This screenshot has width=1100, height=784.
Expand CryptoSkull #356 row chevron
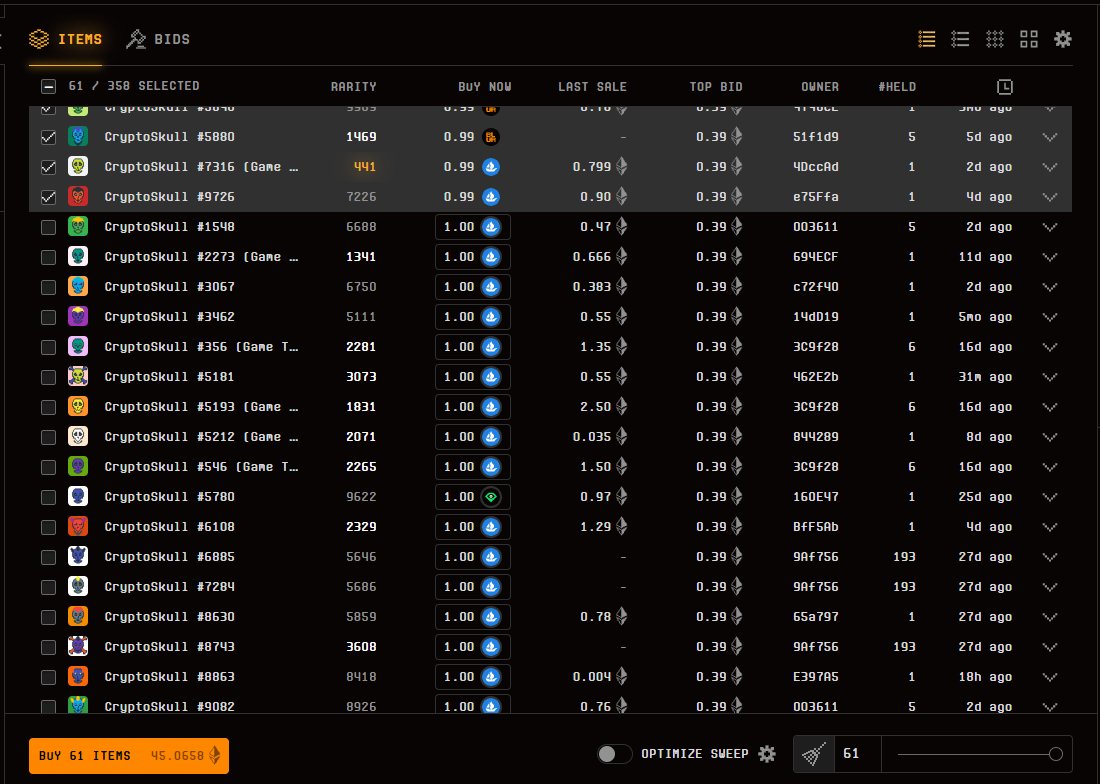(x=1049, y=347)
